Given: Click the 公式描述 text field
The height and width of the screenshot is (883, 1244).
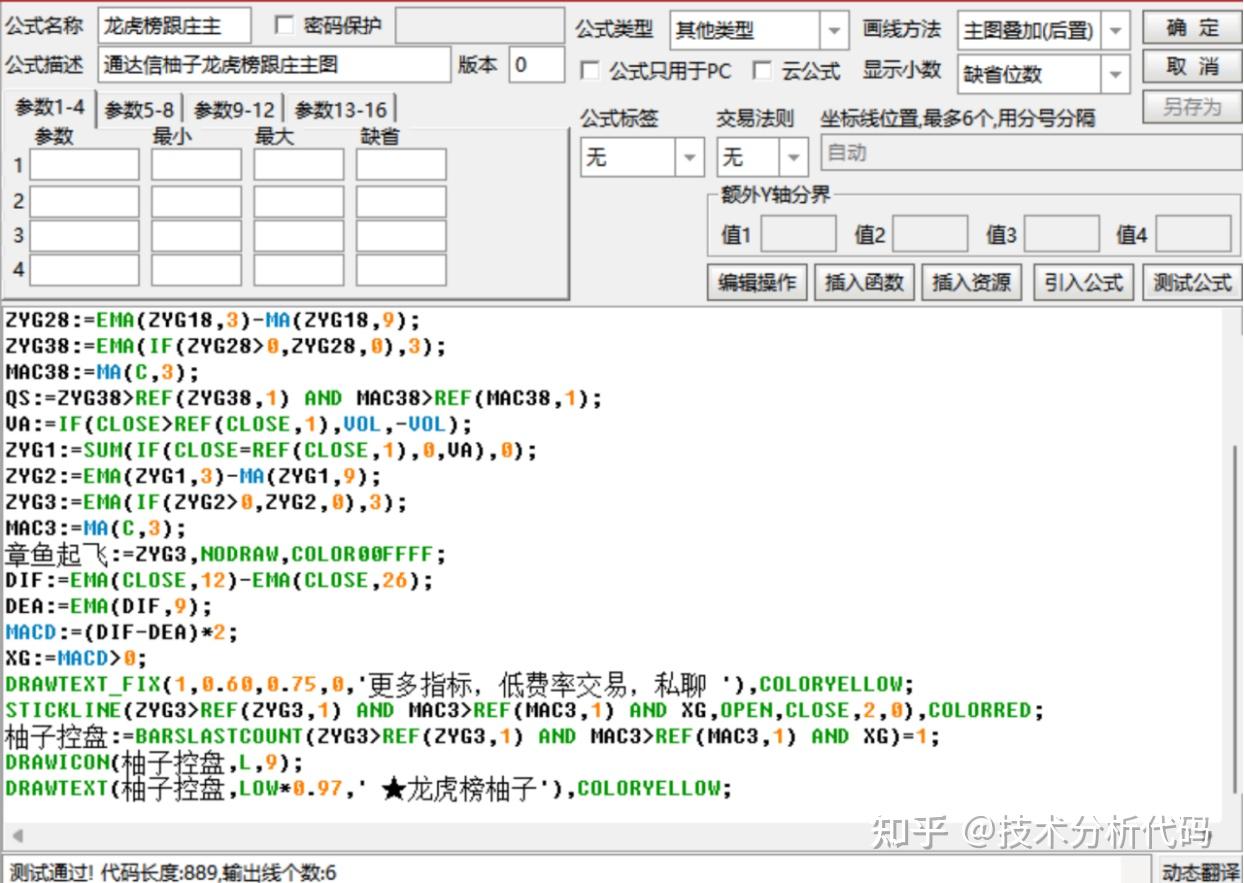Looking at the screenshot, I should (x=275, y=65).
